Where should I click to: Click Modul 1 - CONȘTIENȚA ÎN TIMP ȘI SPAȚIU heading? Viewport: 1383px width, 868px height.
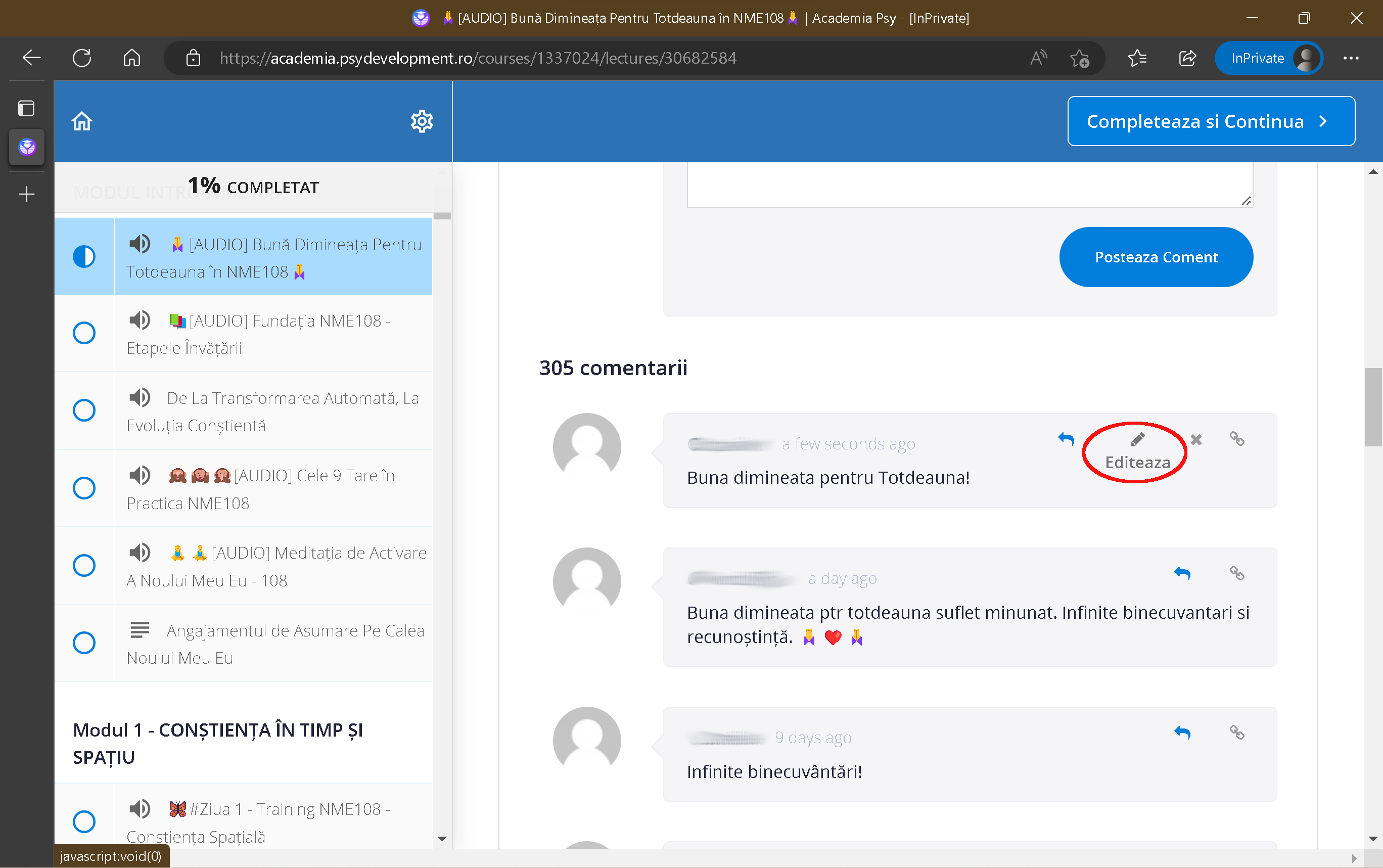(x=218, y=744)
